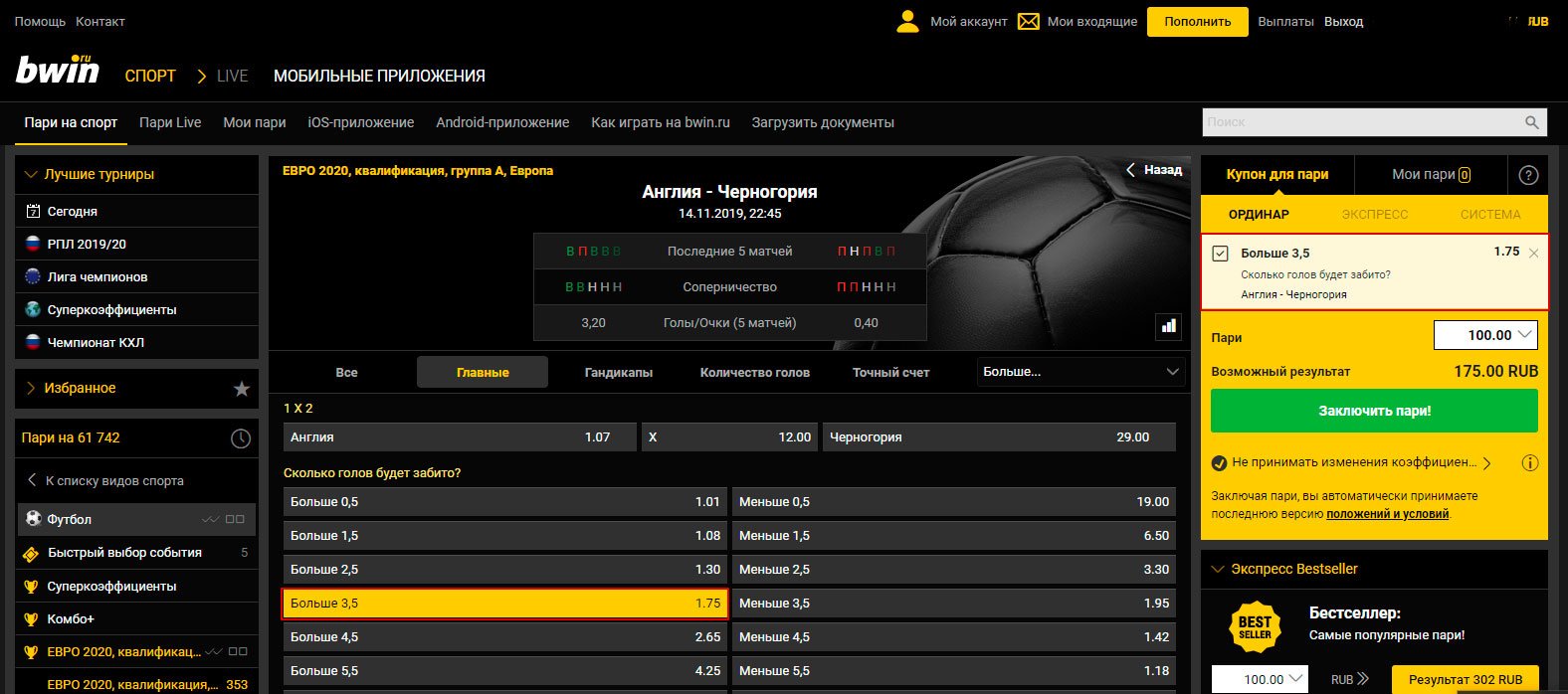Open the inbox envelope icon

pyautogui.click(x=1028, y=21)
